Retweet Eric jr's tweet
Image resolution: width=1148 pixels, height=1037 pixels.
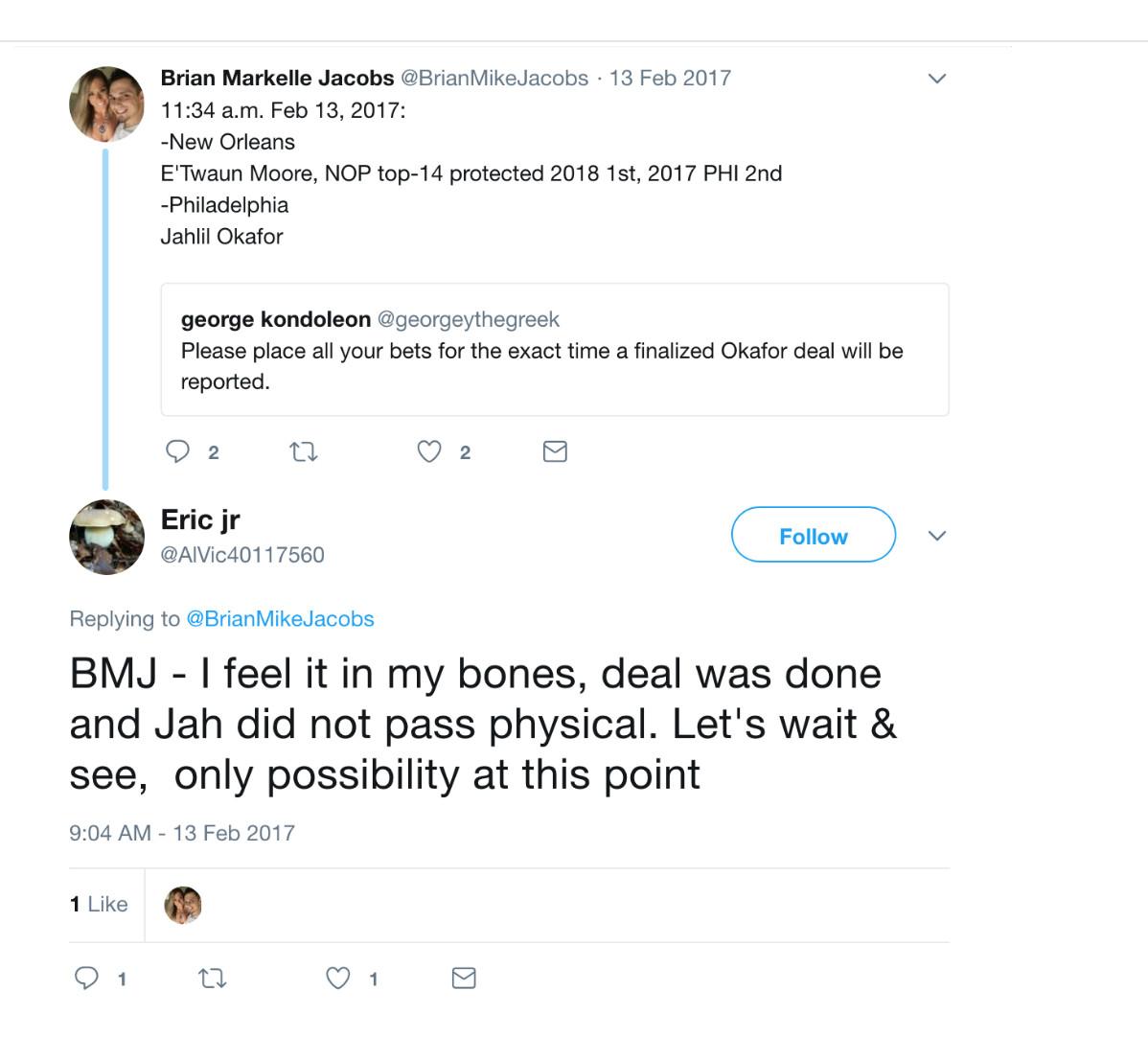coord(212,978)
